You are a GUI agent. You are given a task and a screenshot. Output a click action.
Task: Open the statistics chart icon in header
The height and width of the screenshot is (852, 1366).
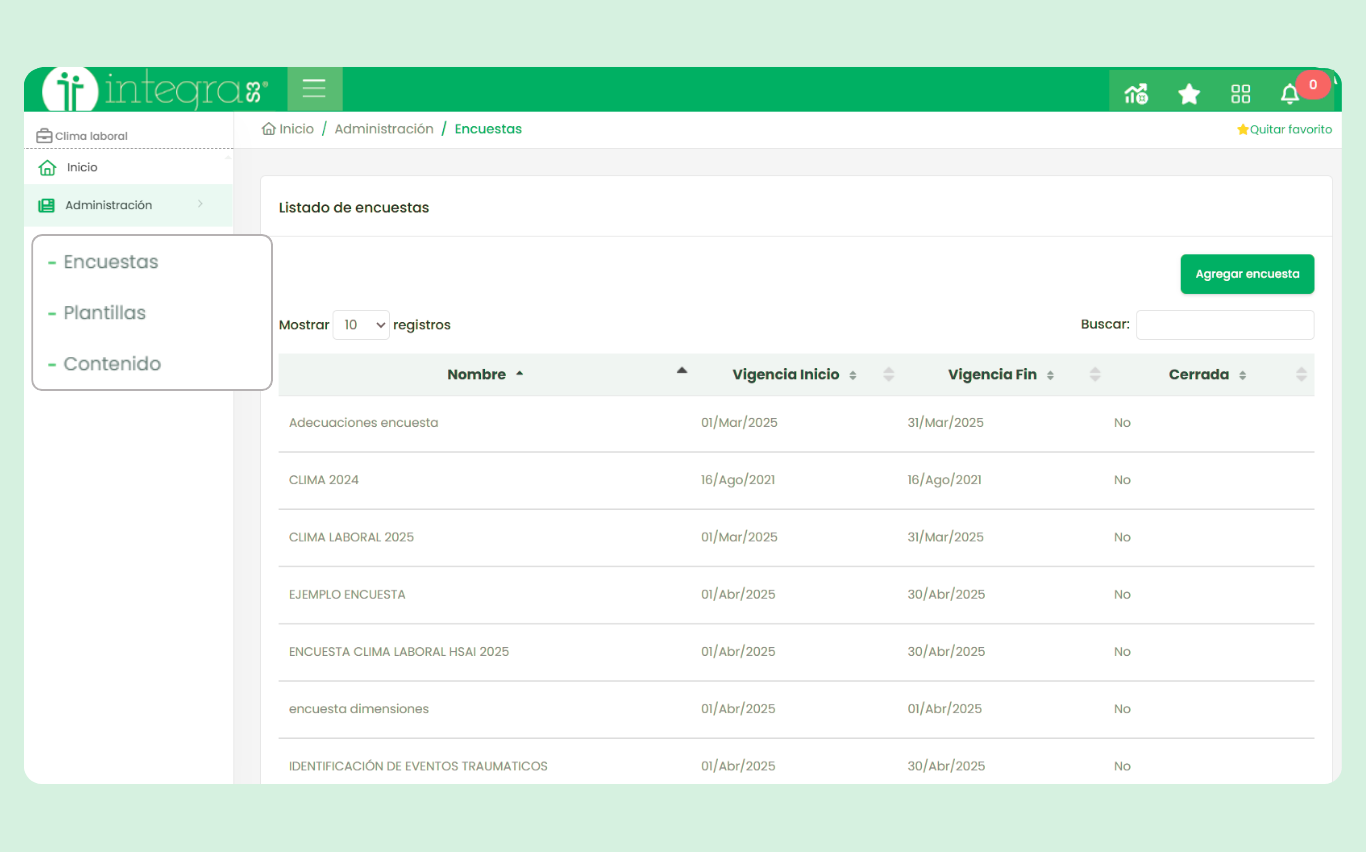[1136, 94]
